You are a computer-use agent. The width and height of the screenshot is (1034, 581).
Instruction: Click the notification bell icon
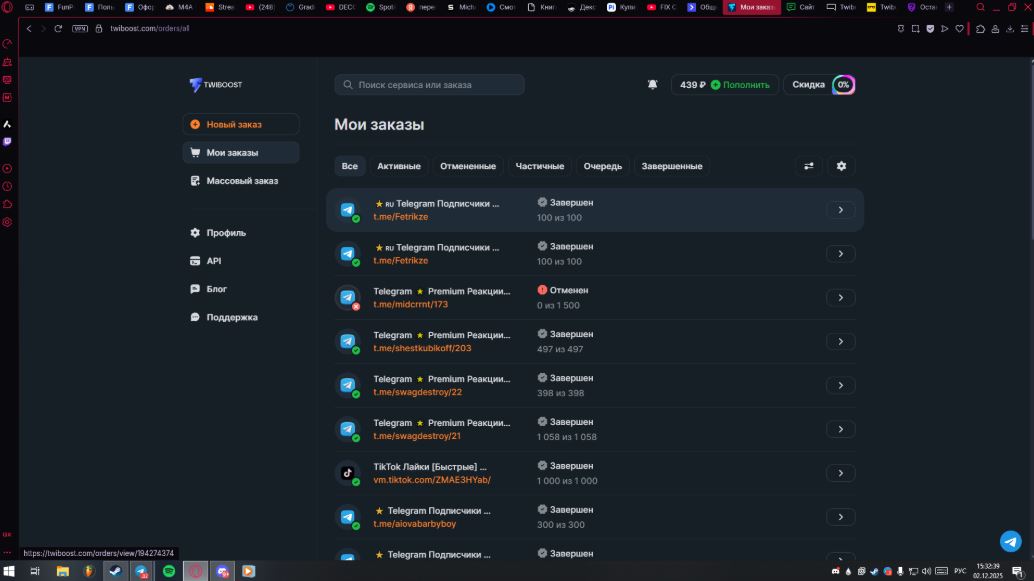click(x=653, y=85)
